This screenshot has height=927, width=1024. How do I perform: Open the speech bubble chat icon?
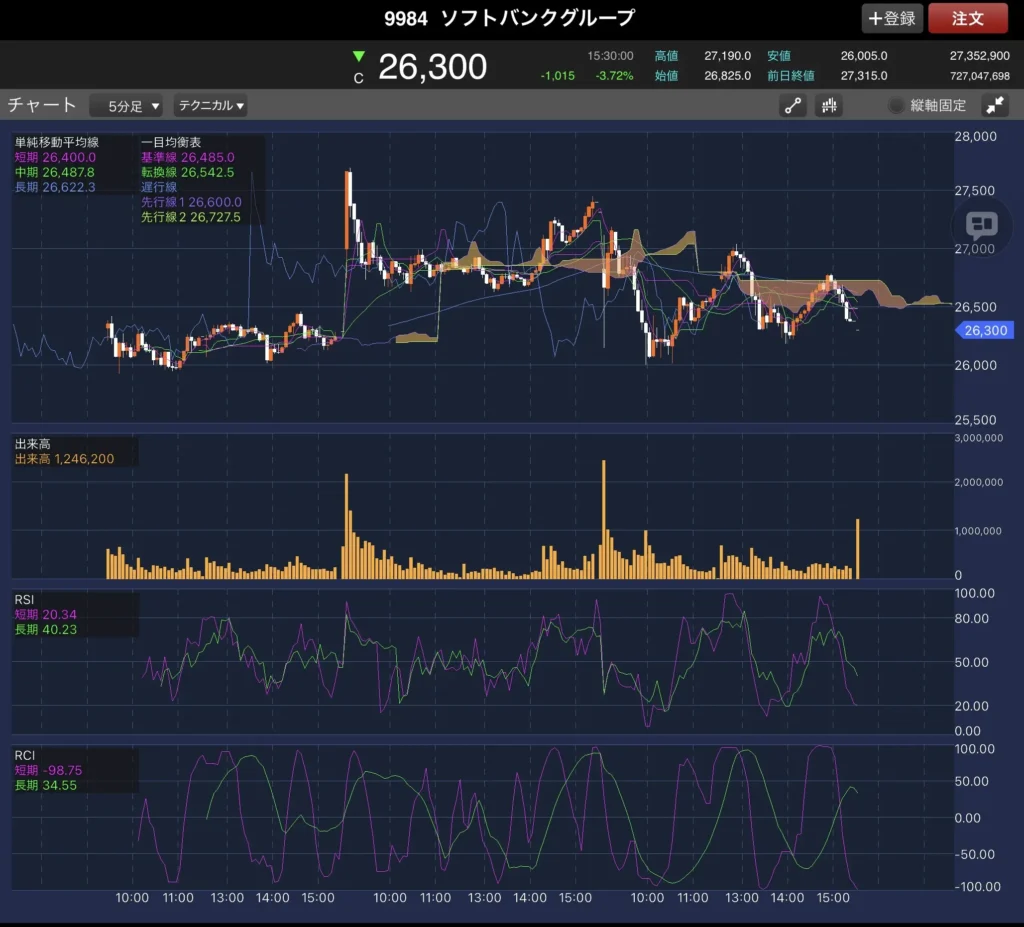point(982,225)
